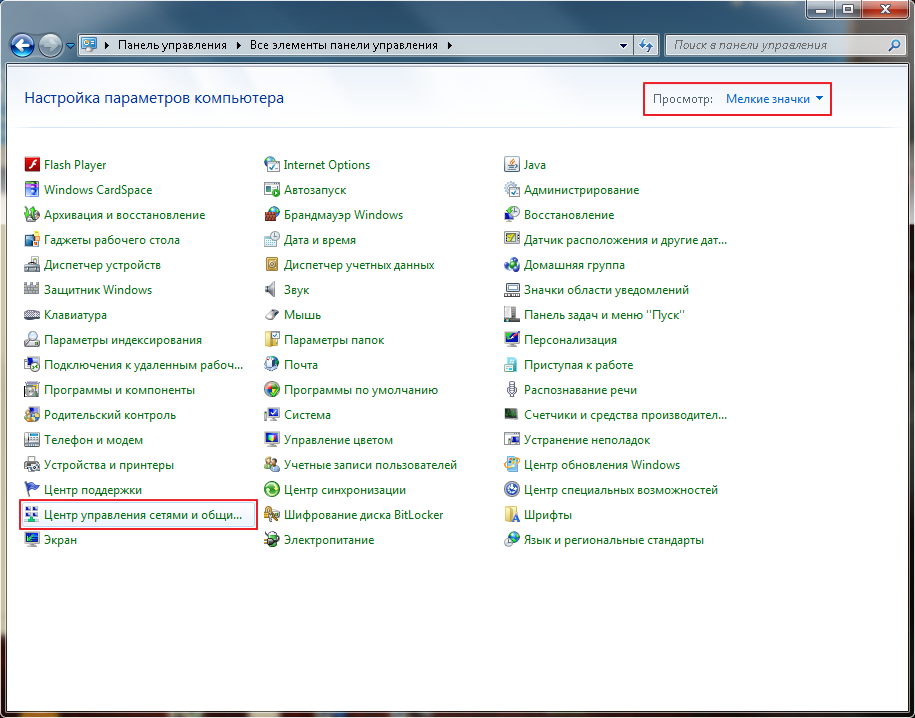Click the Домашняя группа icon
915x718 pixels.
[512, 265]
